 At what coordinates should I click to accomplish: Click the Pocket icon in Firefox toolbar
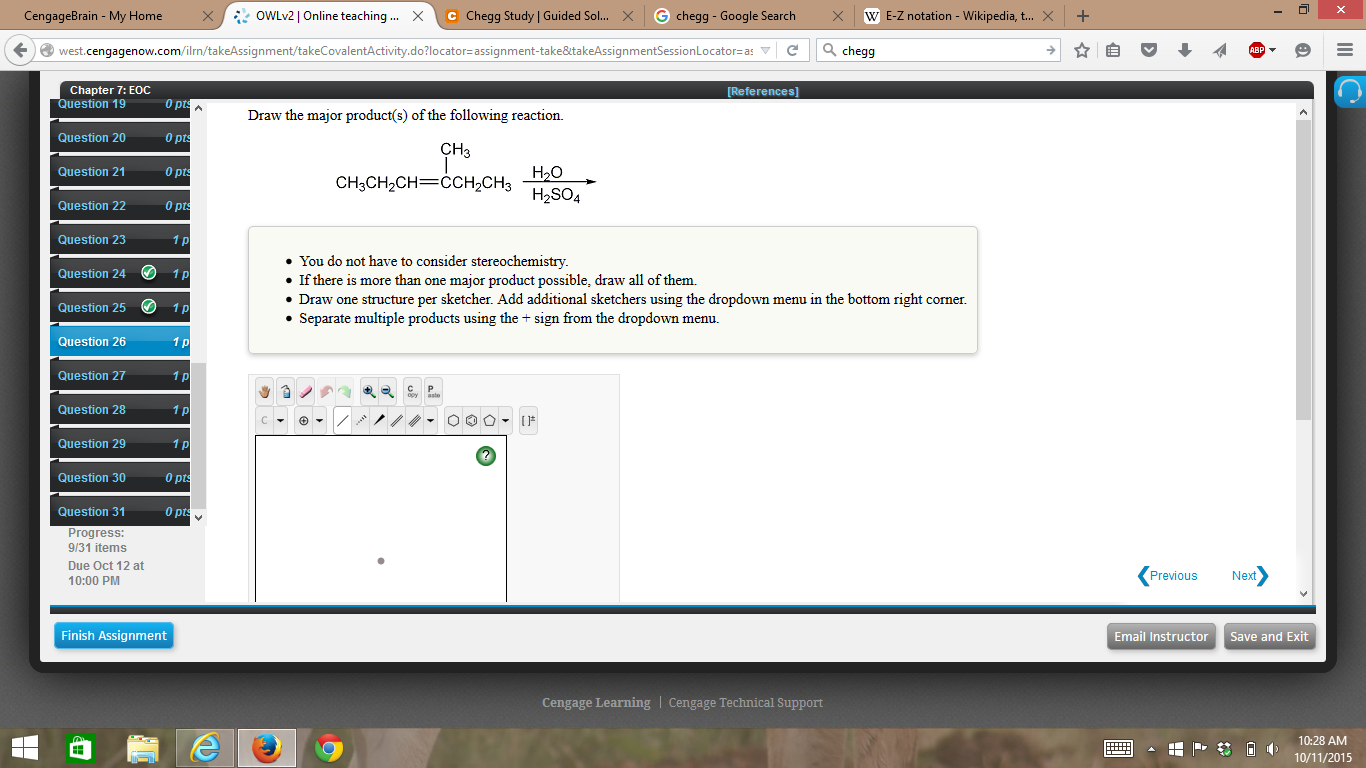tap(1149, 50)
